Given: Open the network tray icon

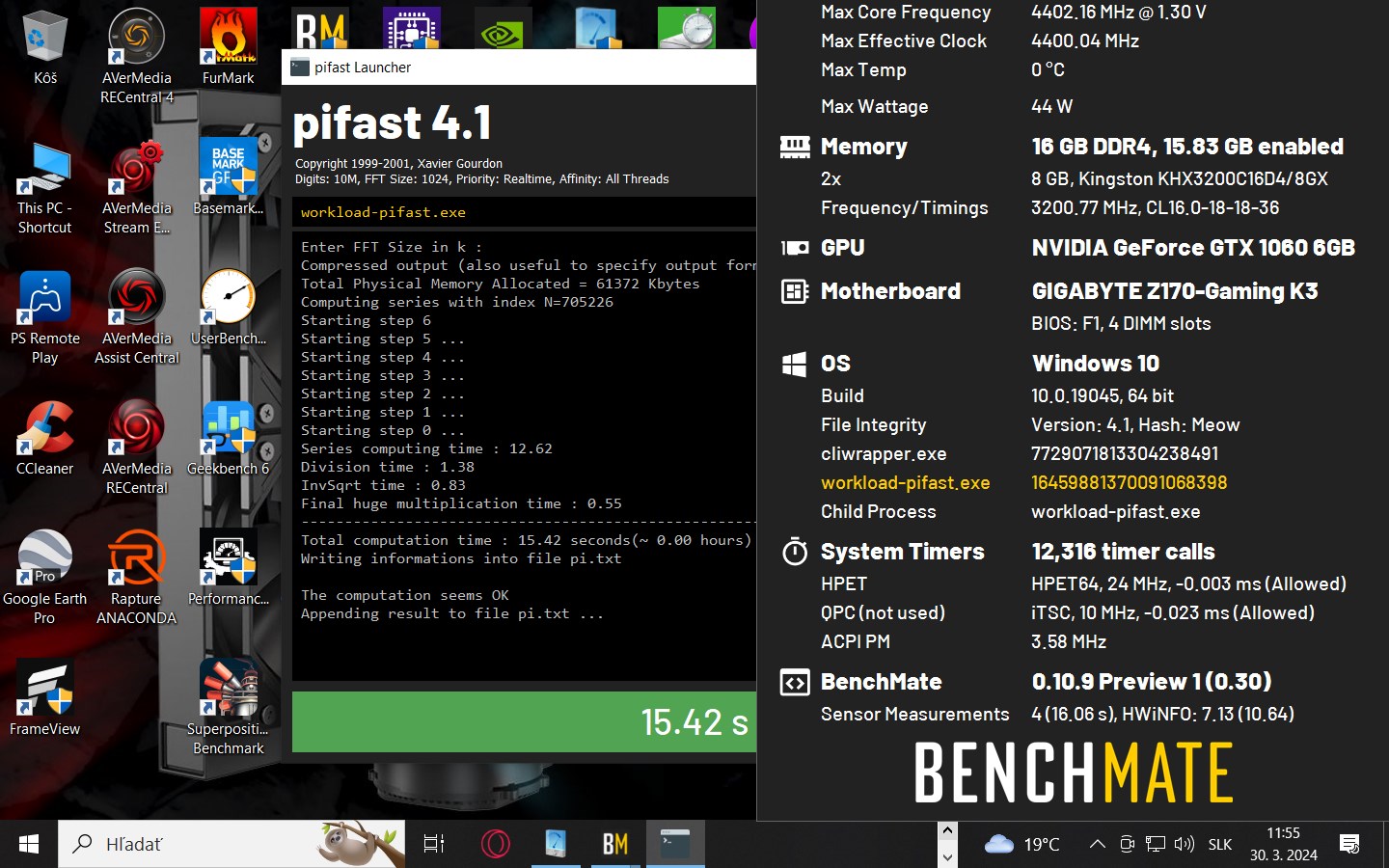Looking at the screenshot, I should [1156, 844].
